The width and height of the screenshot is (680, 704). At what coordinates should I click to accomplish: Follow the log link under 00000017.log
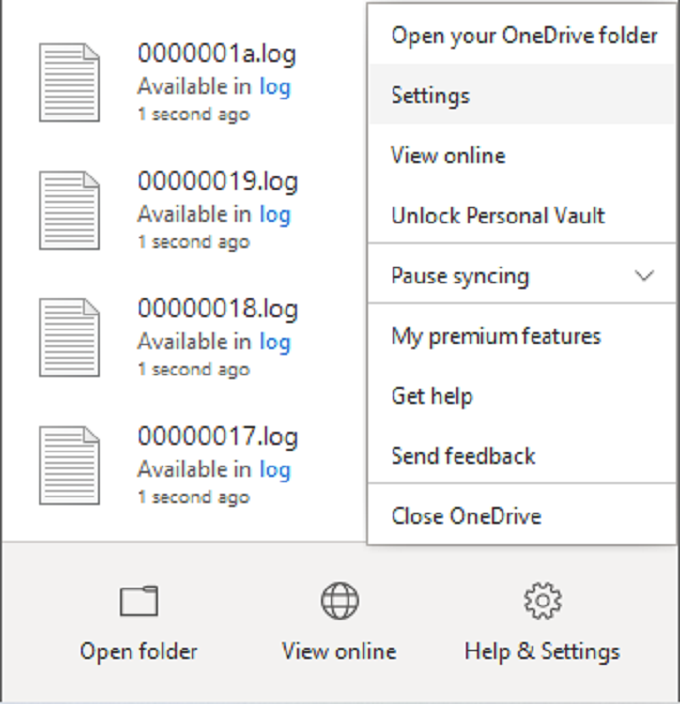[x=275, y=471]
